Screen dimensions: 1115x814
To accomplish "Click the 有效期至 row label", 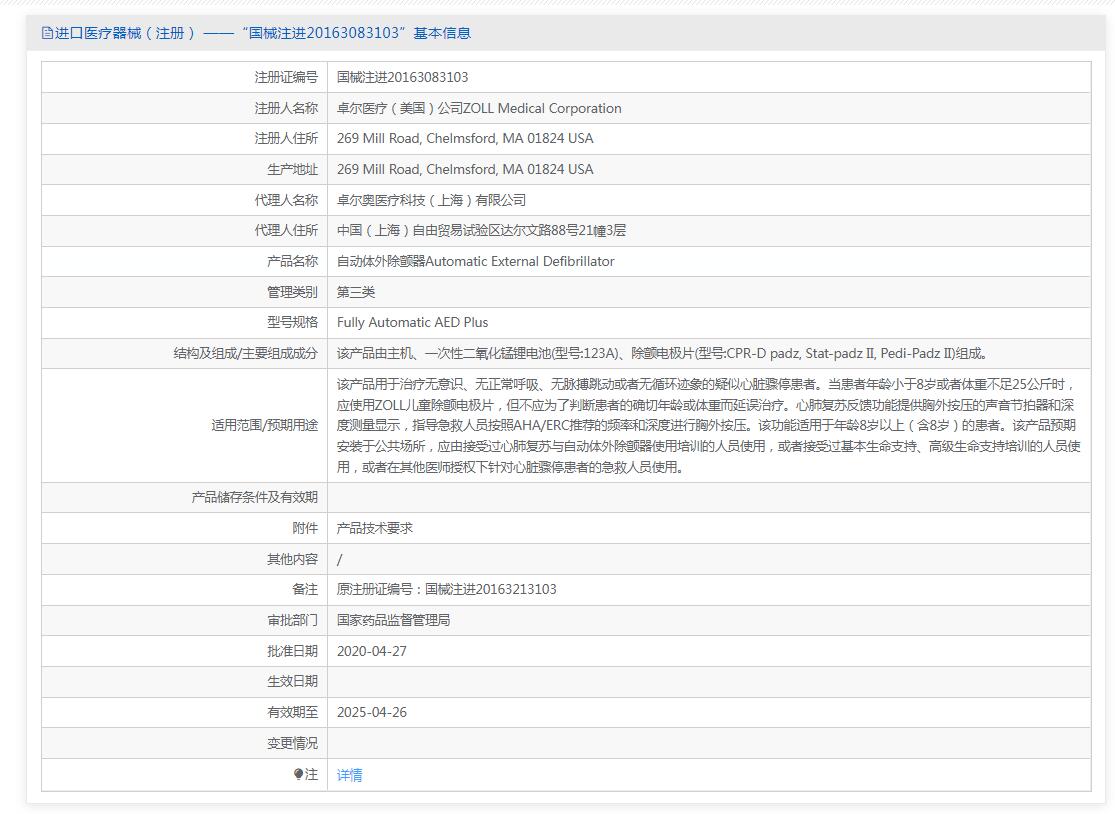I will coord(292,712).
